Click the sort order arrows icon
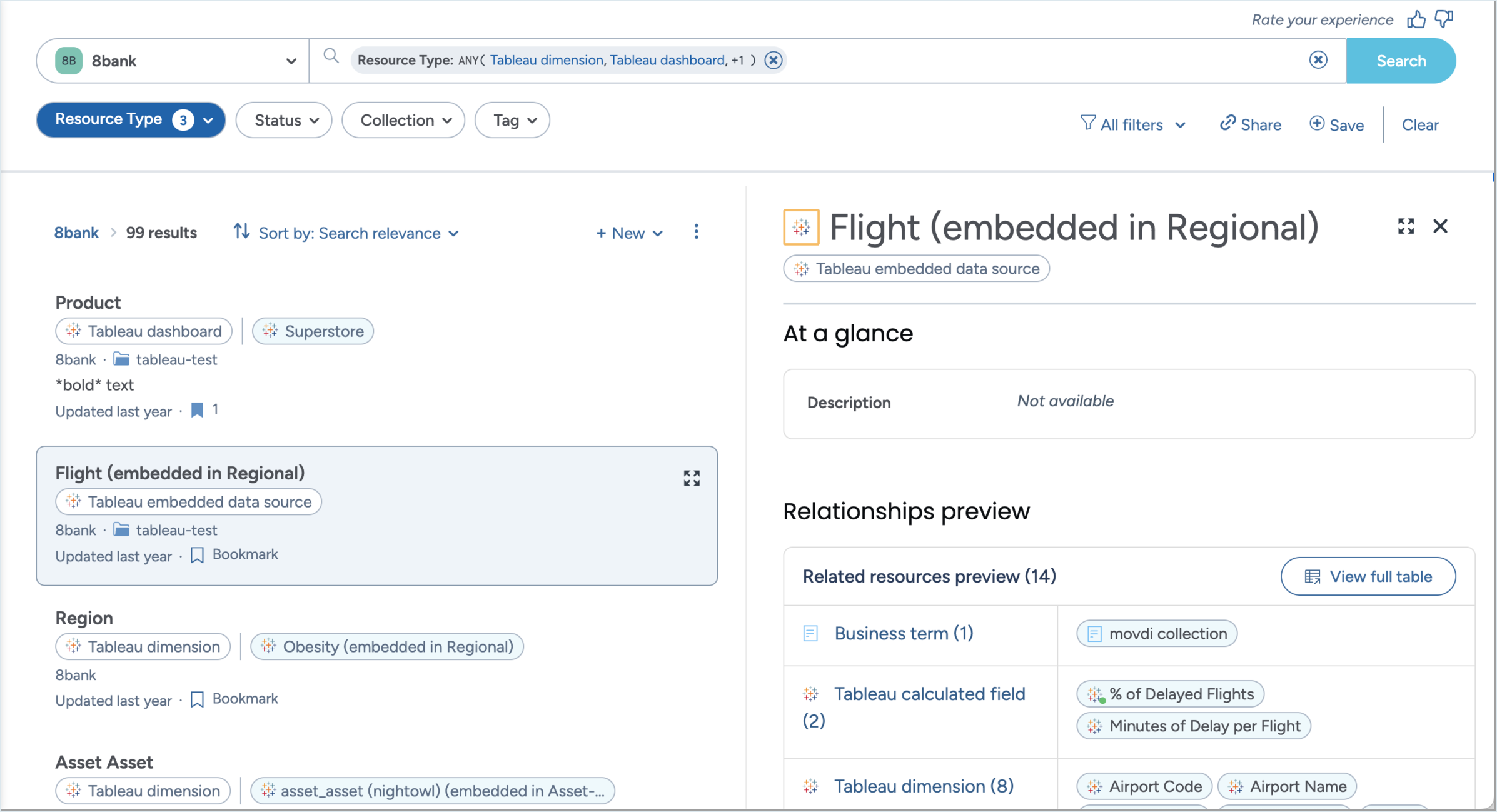This screenshot has height=812, width=1497. click(x=242, y=232)
